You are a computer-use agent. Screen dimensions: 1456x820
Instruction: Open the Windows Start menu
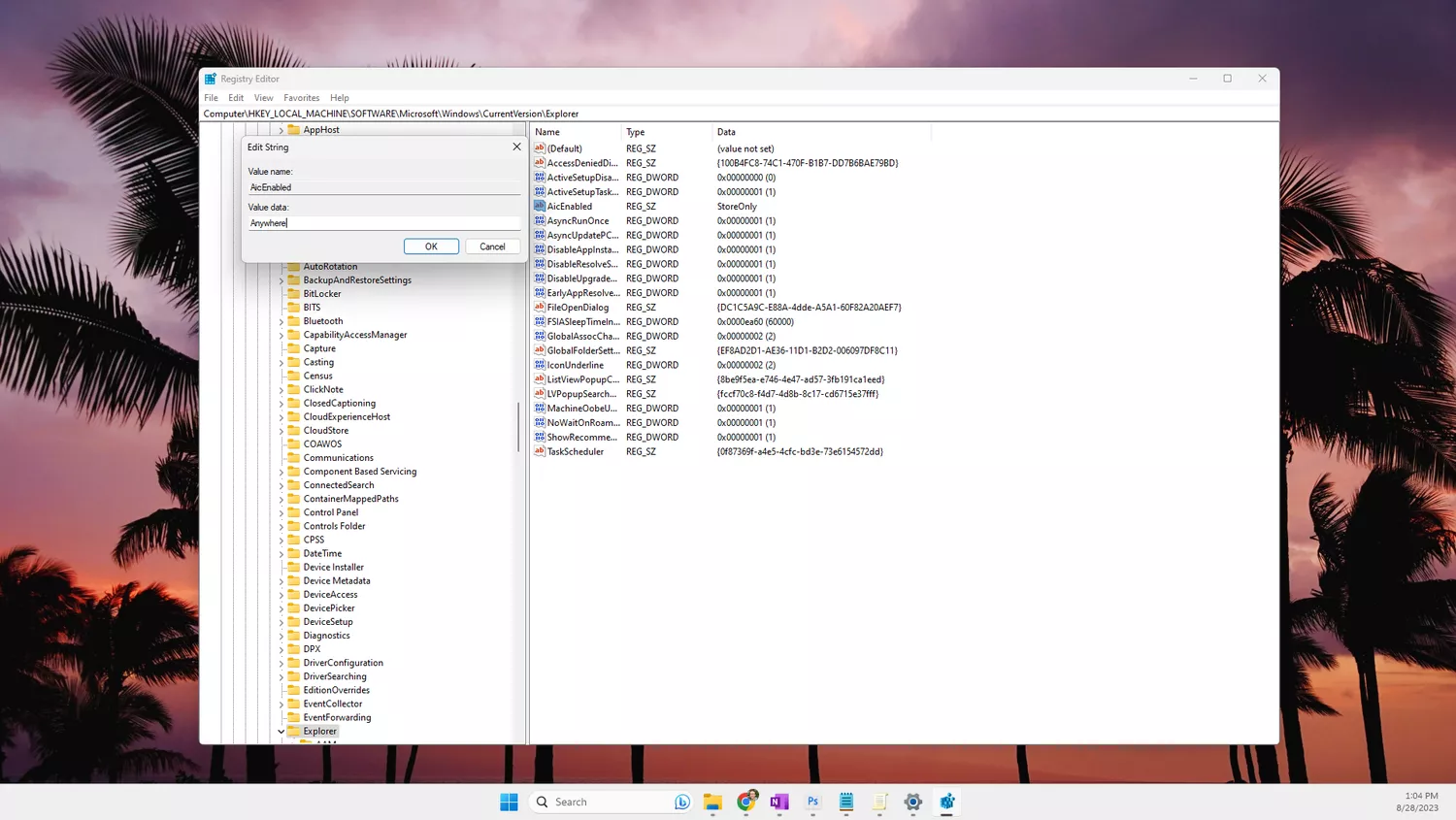(509, 802)
